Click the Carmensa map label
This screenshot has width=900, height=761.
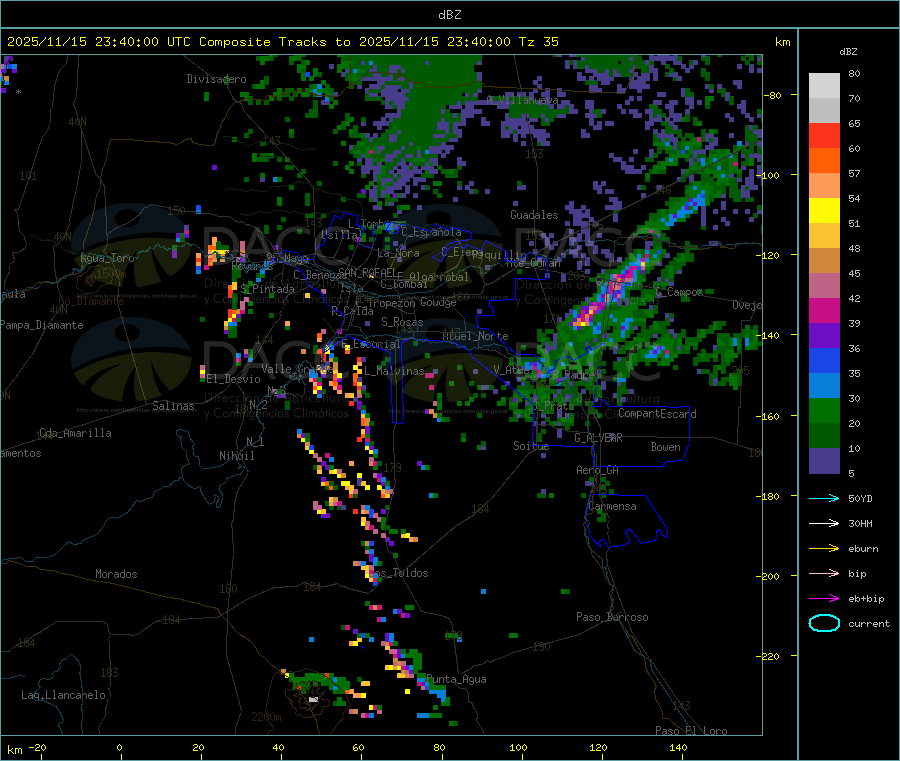tap(612, 506)
